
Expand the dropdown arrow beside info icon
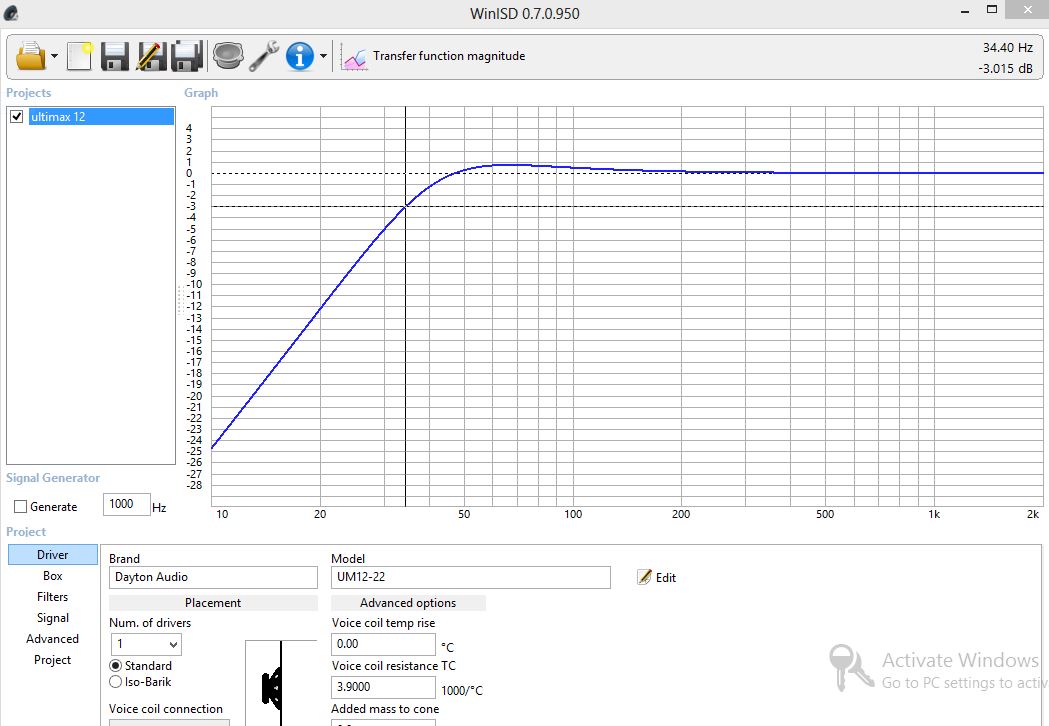[323, 56]
